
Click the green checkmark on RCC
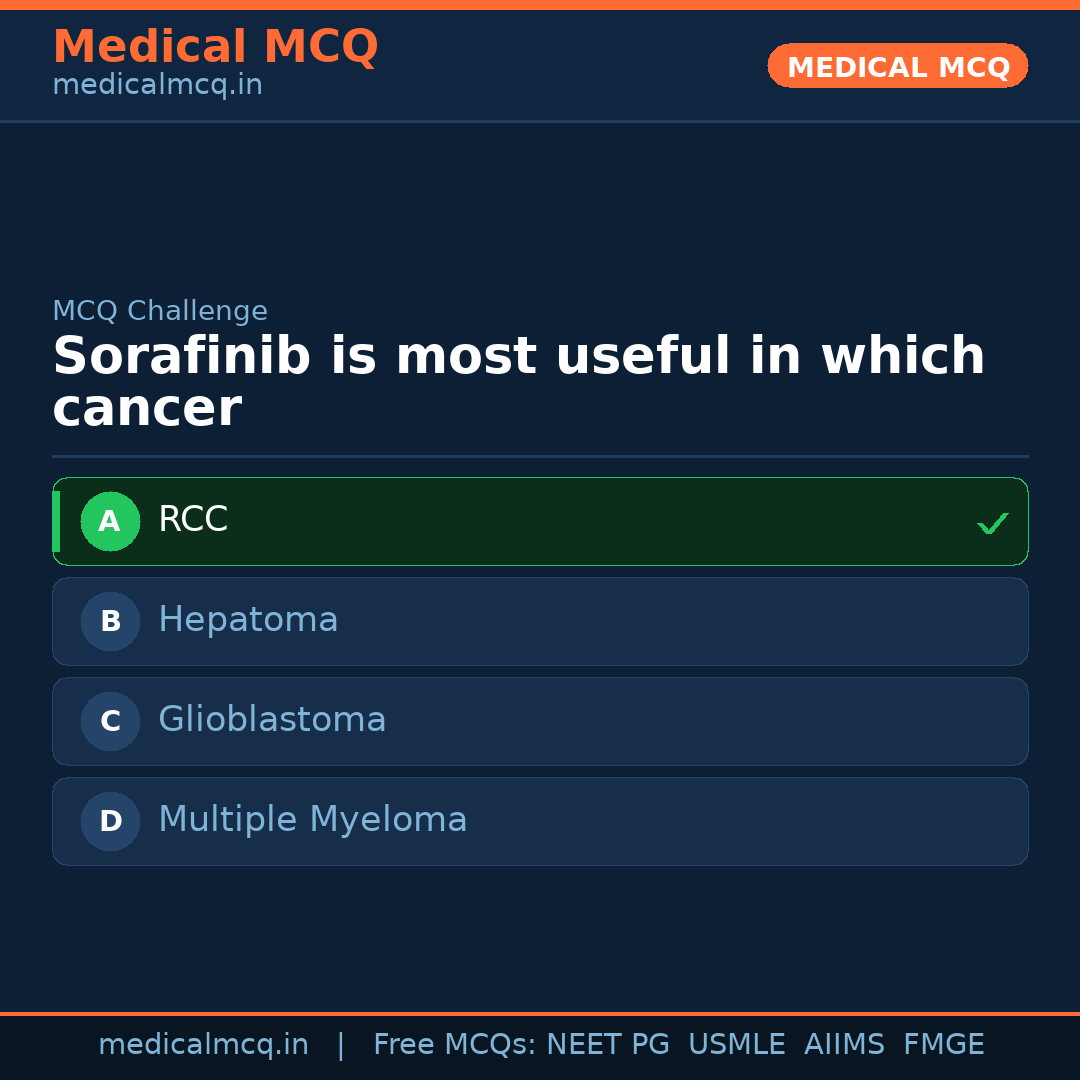pos(992,523)
